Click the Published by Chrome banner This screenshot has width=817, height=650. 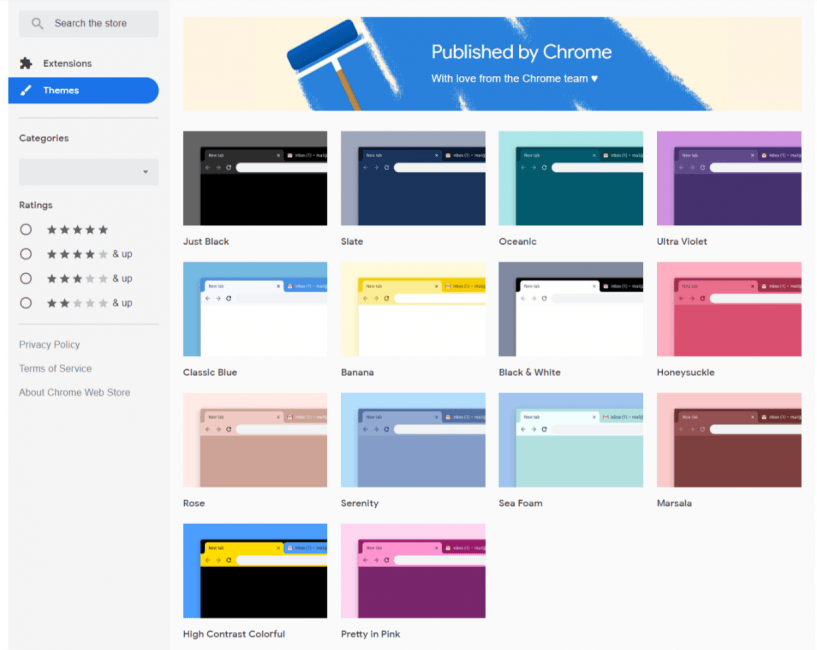pos(492,64)
